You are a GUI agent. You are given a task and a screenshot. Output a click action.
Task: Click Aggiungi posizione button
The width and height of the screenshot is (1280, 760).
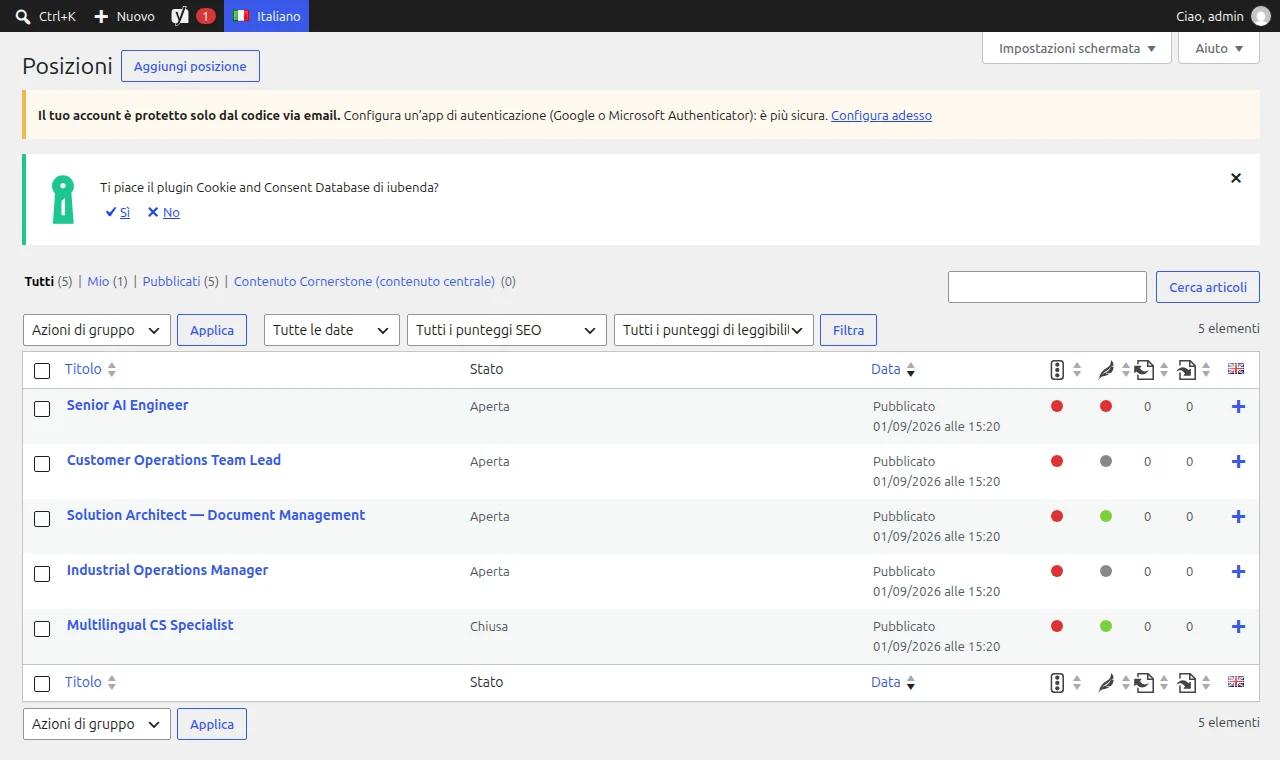click(190, 66)
